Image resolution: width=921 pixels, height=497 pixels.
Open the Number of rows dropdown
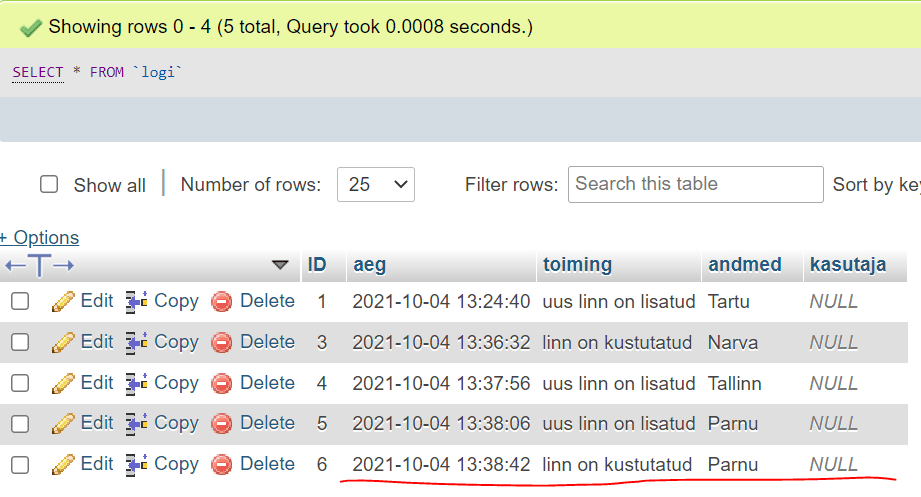[376, 185]
